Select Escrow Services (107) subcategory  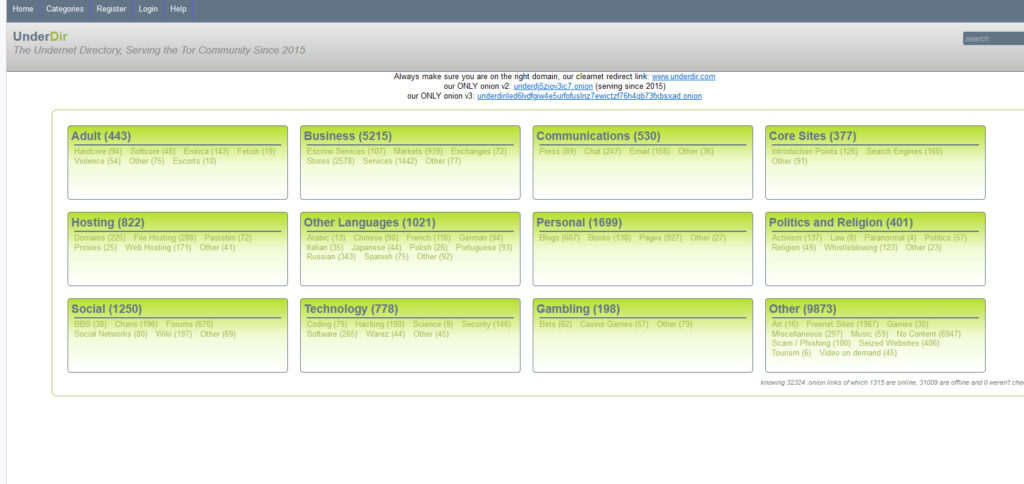346,152
